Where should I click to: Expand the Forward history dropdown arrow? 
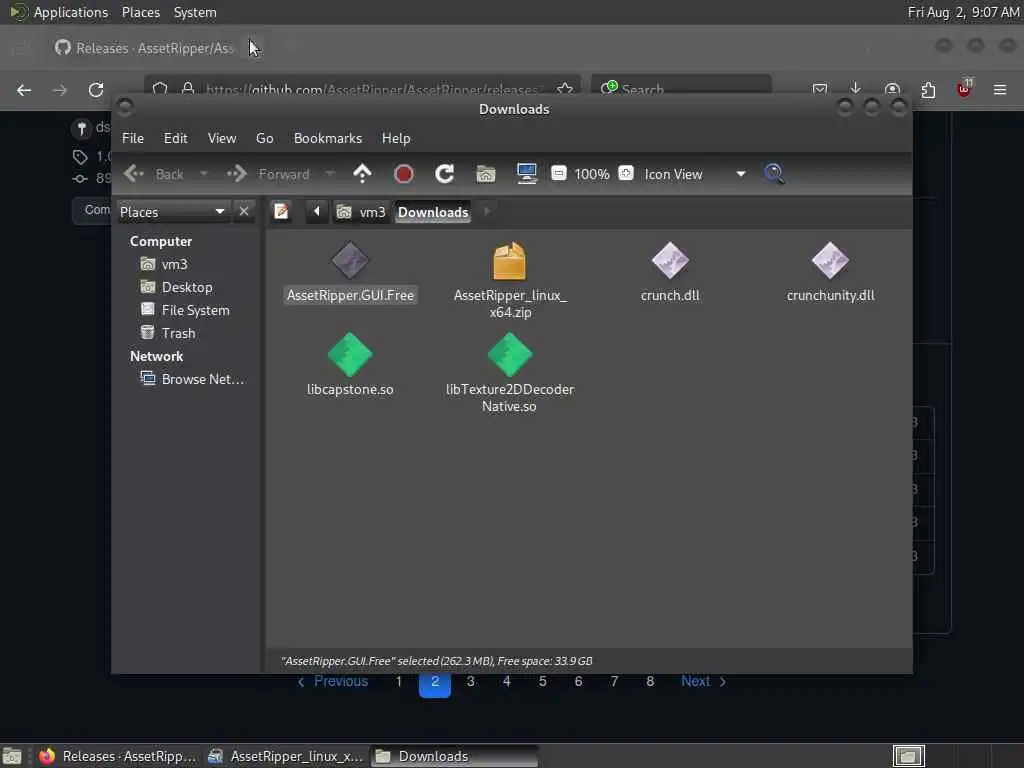click(x=330, y=174)
